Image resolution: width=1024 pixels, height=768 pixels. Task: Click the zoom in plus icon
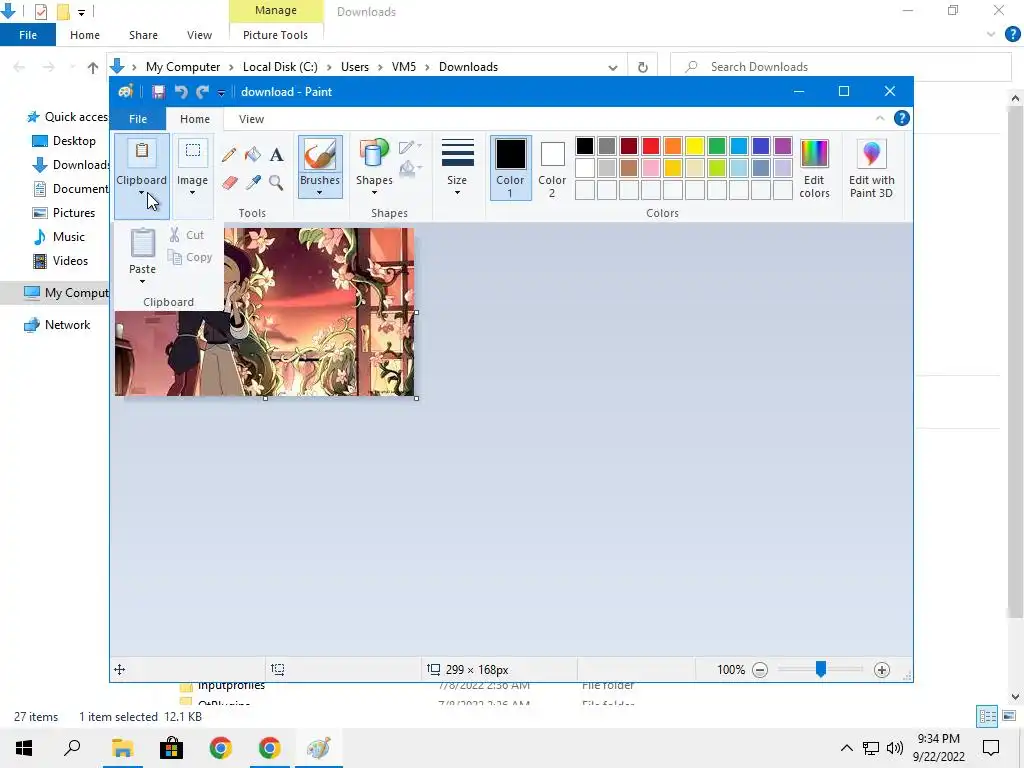click(882, 669)
